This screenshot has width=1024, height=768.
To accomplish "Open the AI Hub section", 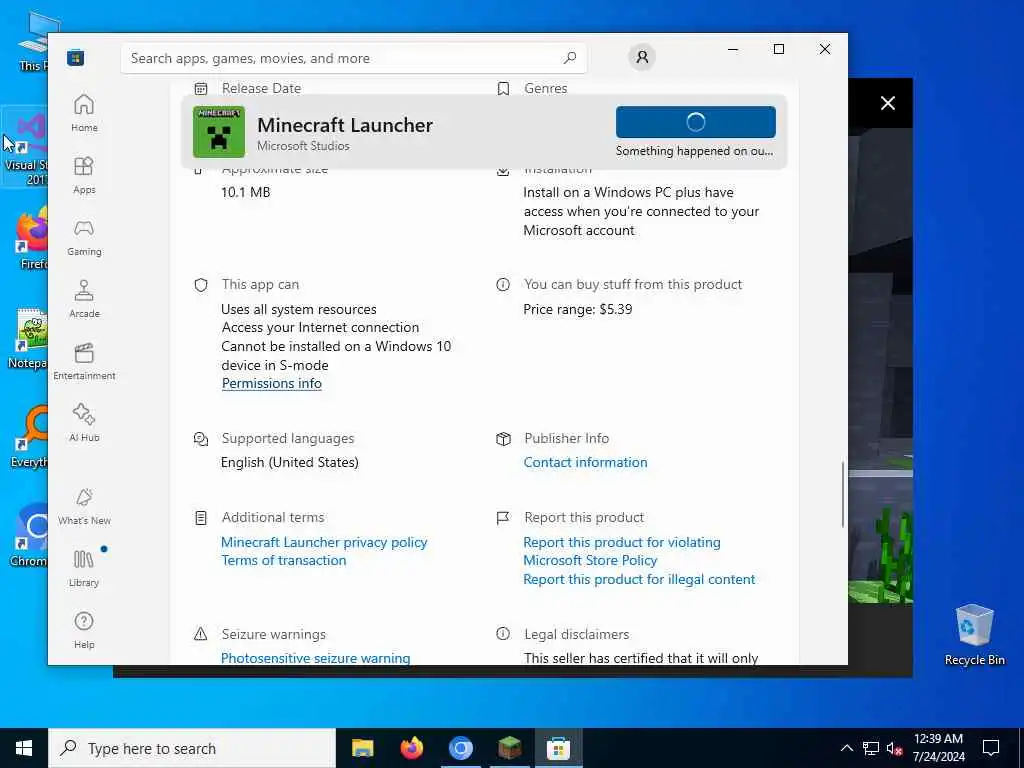I will pos(84,423).
